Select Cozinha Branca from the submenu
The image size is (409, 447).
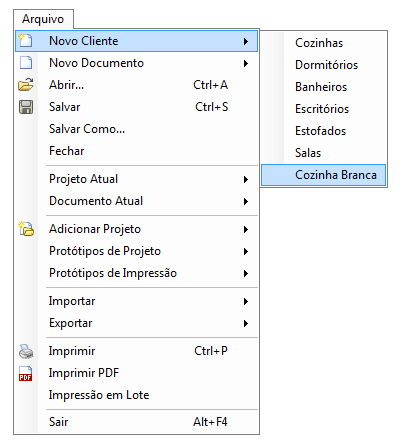click(x=323, y=175)
